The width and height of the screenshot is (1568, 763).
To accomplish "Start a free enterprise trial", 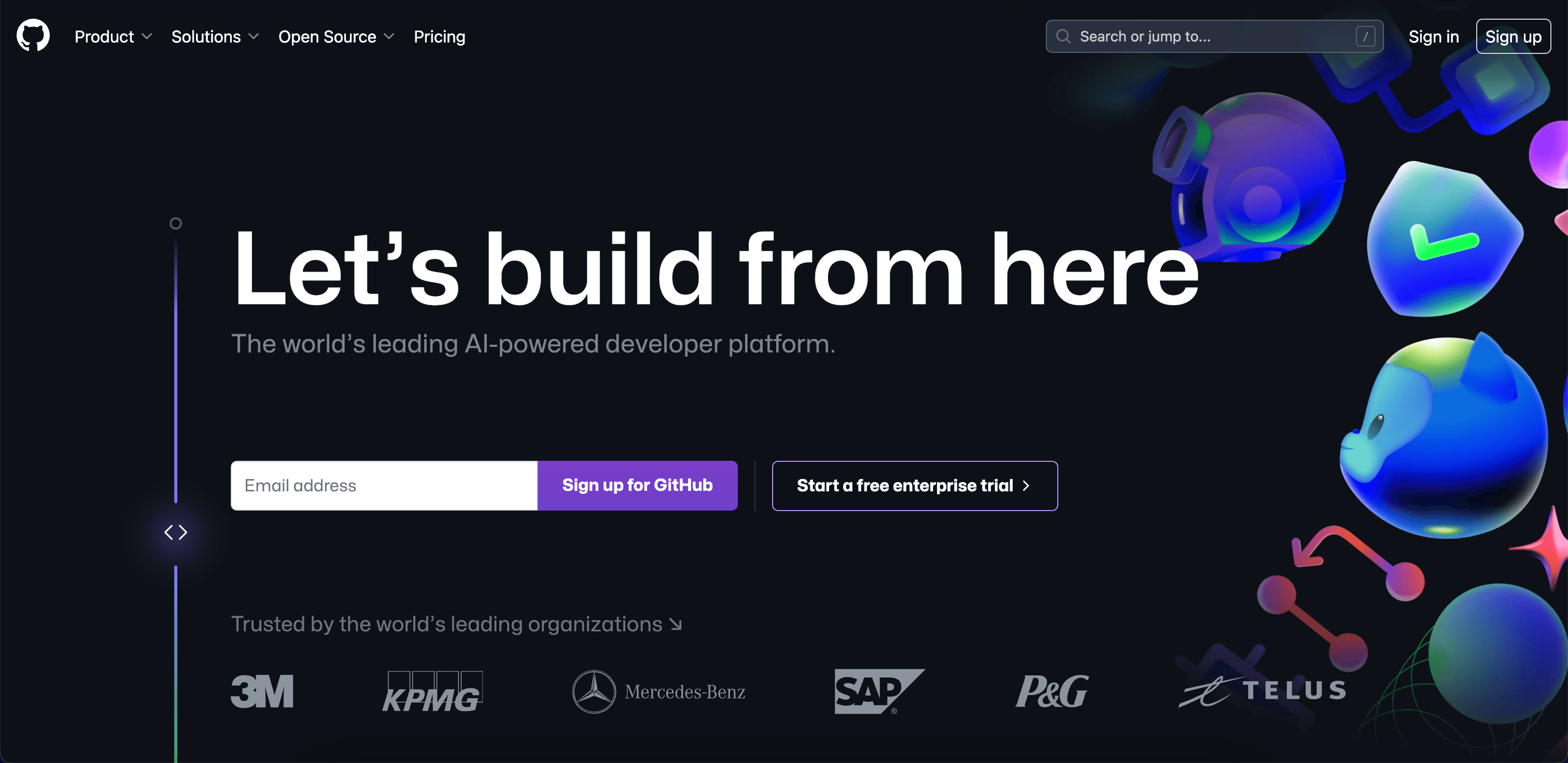I will click(x=915, y=486).
